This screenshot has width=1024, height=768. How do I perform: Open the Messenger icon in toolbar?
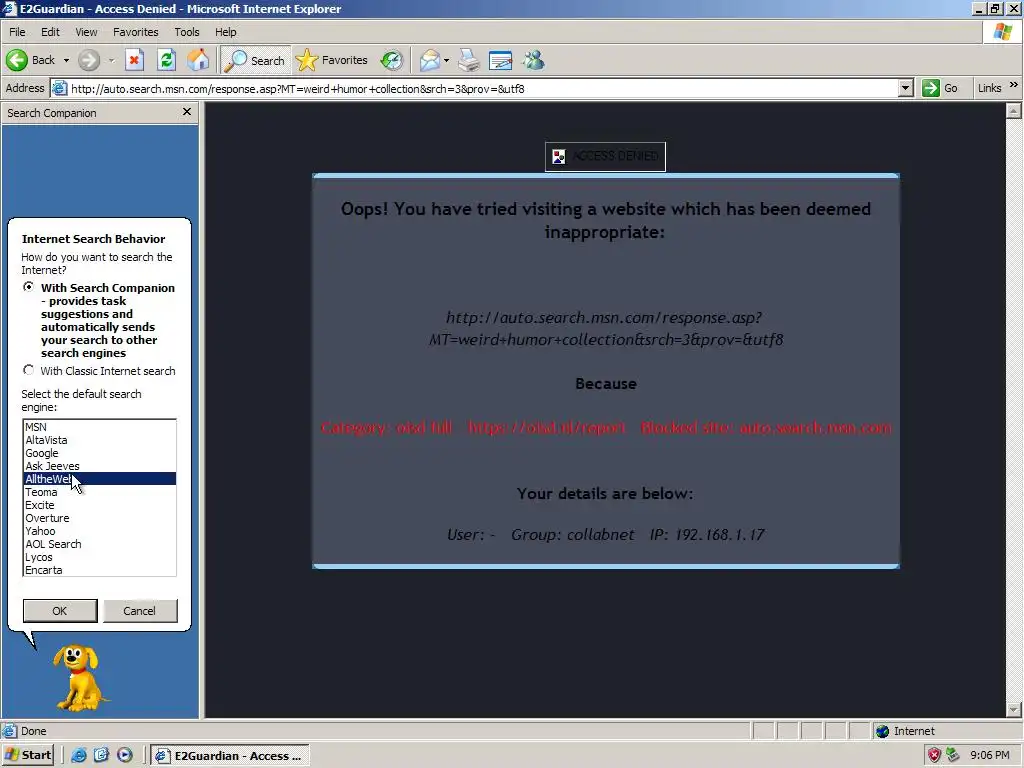(534, 60)
